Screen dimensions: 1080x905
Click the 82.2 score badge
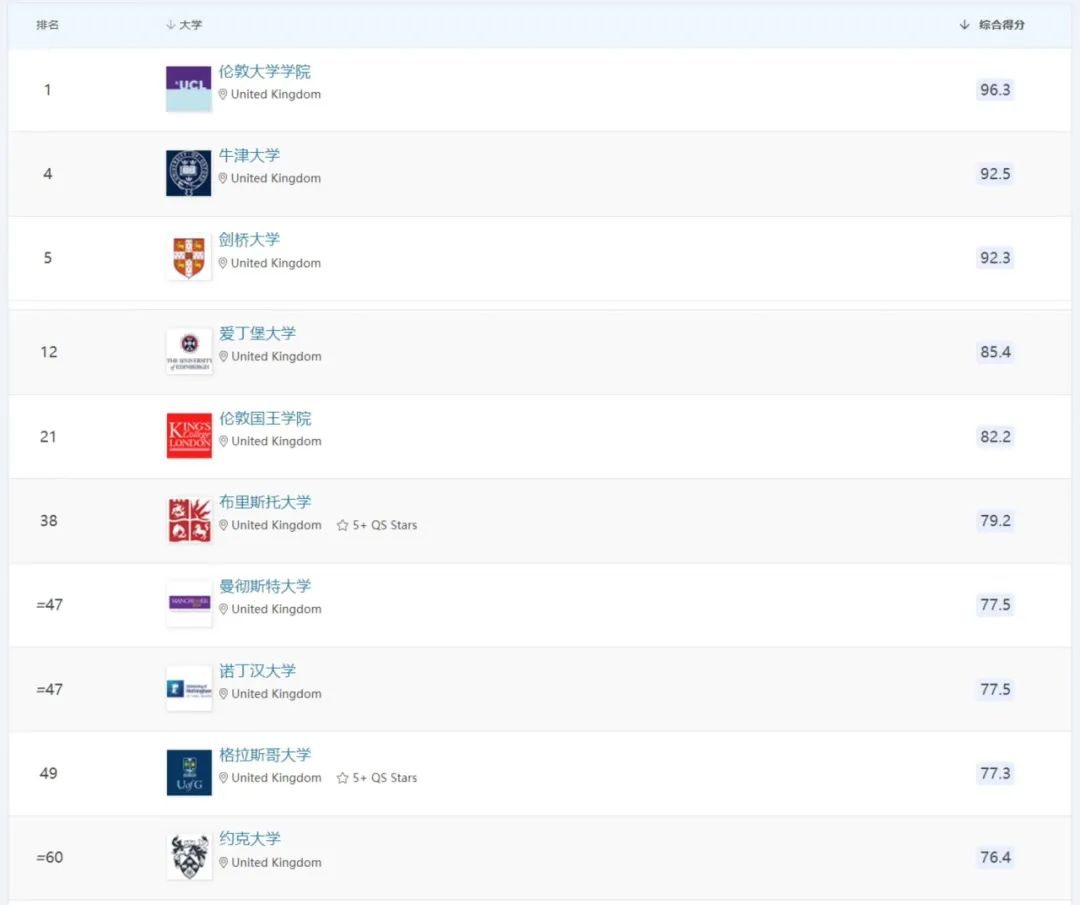click(x=995, y=437)
